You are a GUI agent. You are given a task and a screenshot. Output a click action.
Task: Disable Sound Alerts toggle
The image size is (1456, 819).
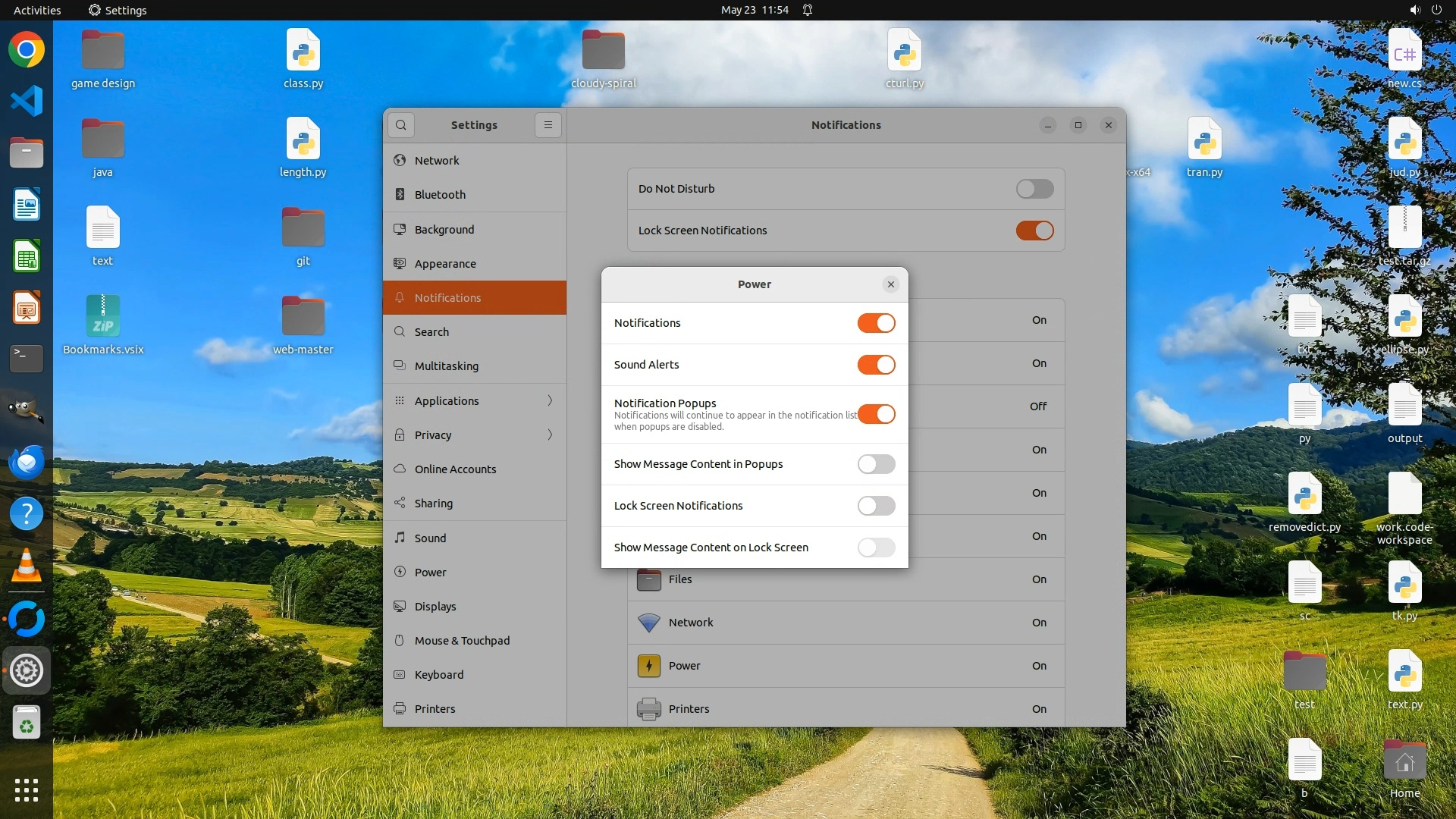click(876, 365)
